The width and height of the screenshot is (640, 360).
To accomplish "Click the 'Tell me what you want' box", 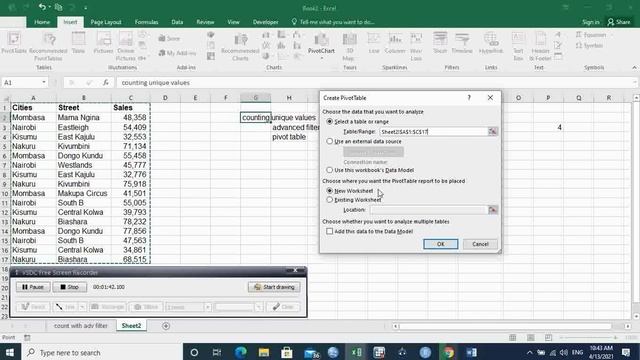I will coord(333,22).
